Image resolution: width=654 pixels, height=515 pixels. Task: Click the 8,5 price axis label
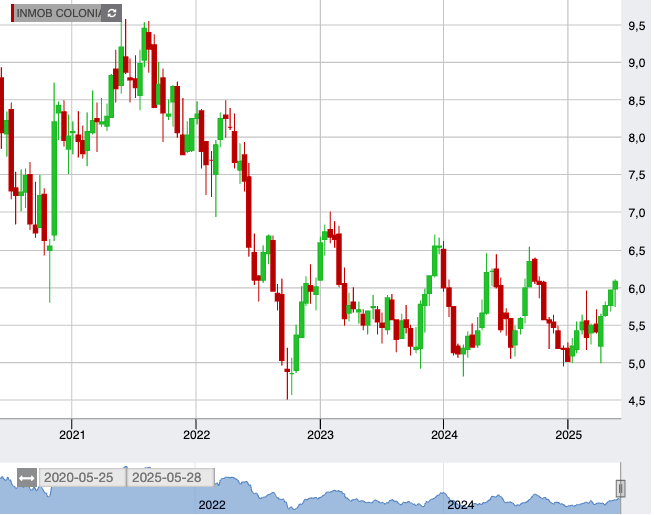636,101
